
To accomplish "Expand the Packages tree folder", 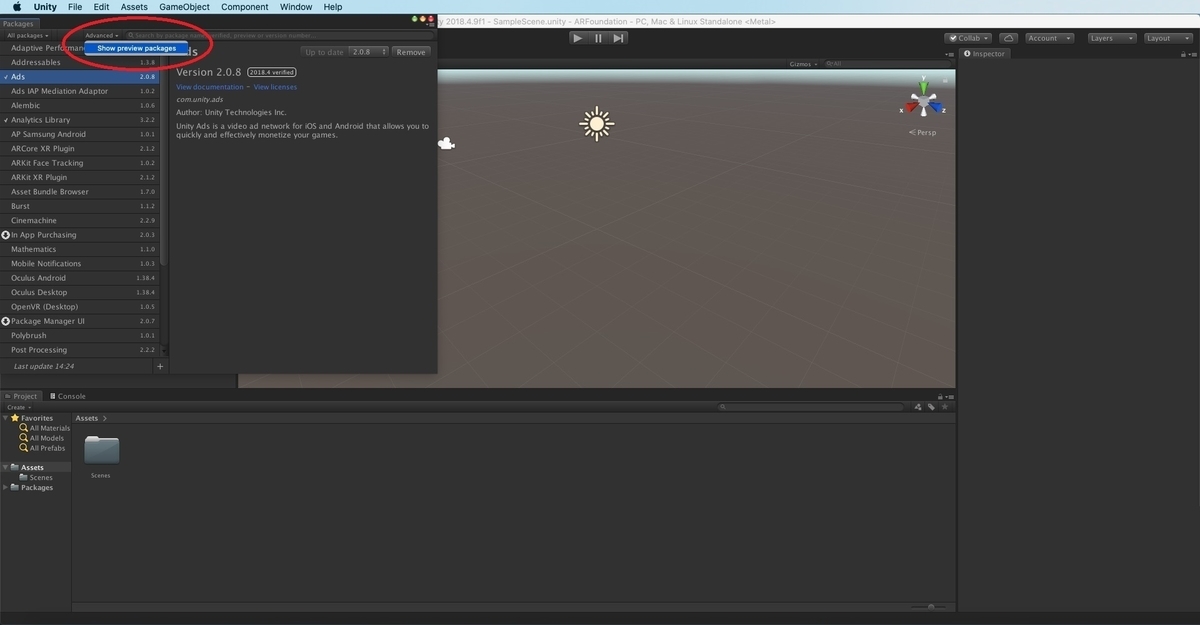I will click(x=5, y=487).
